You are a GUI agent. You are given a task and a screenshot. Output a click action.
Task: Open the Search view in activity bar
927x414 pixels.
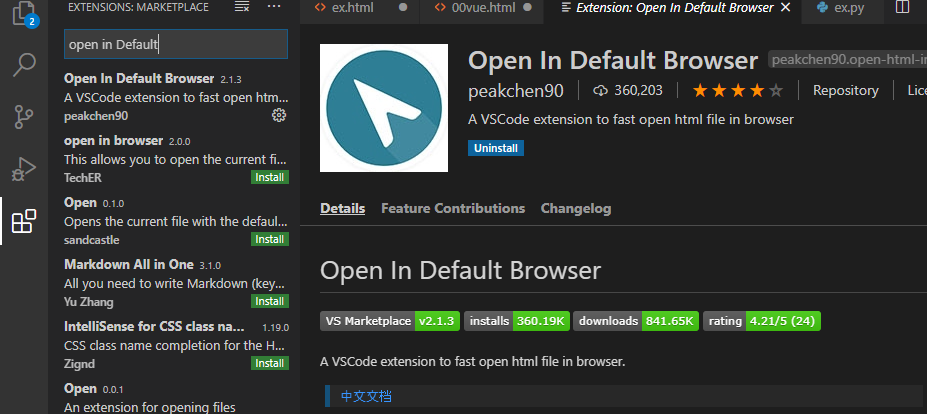tap(24, 65)
